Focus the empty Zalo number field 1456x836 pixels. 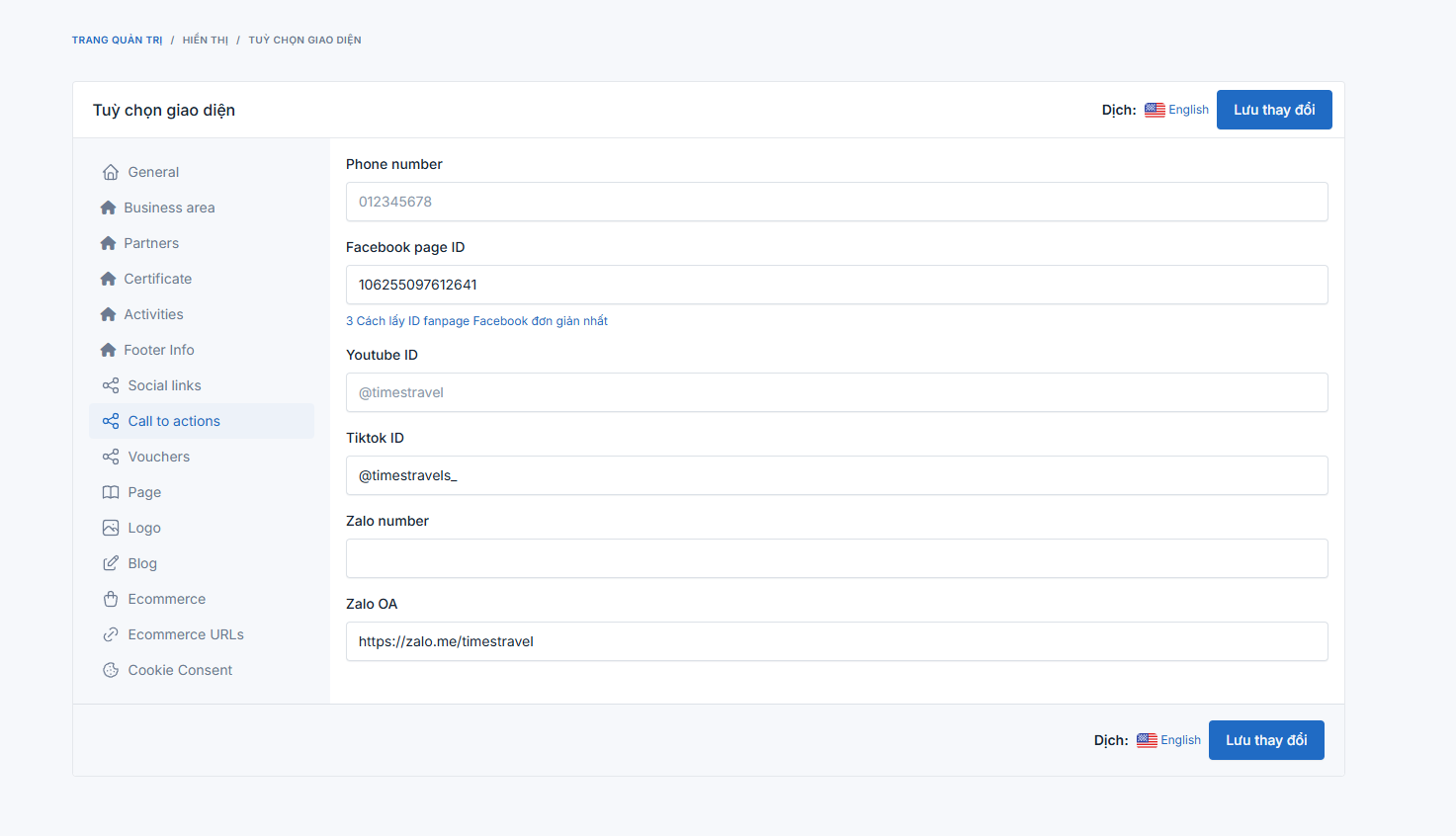pos(836,558)
